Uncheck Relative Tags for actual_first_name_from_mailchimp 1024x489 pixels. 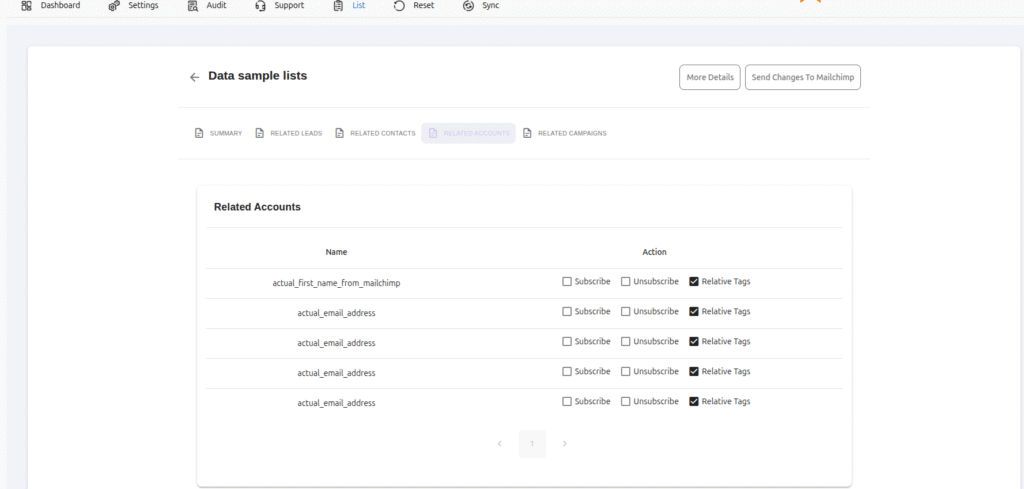pyautogui.click(x=694, y=281)
